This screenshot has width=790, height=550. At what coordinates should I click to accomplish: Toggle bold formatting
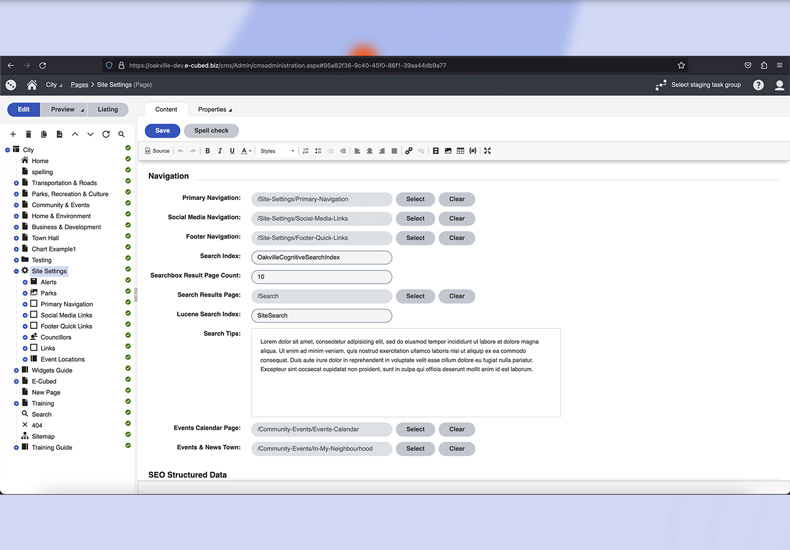tap(207, 151)
